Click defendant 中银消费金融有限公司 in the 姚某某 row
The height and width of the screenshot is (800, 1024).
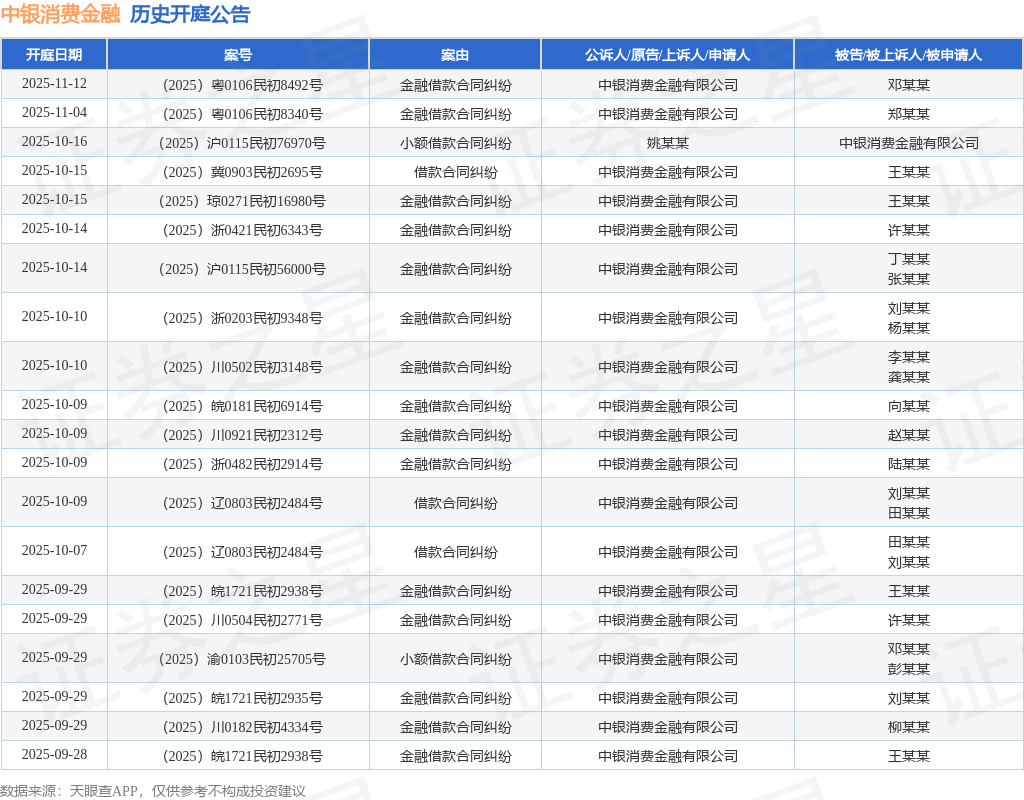[x=908, y=143]
